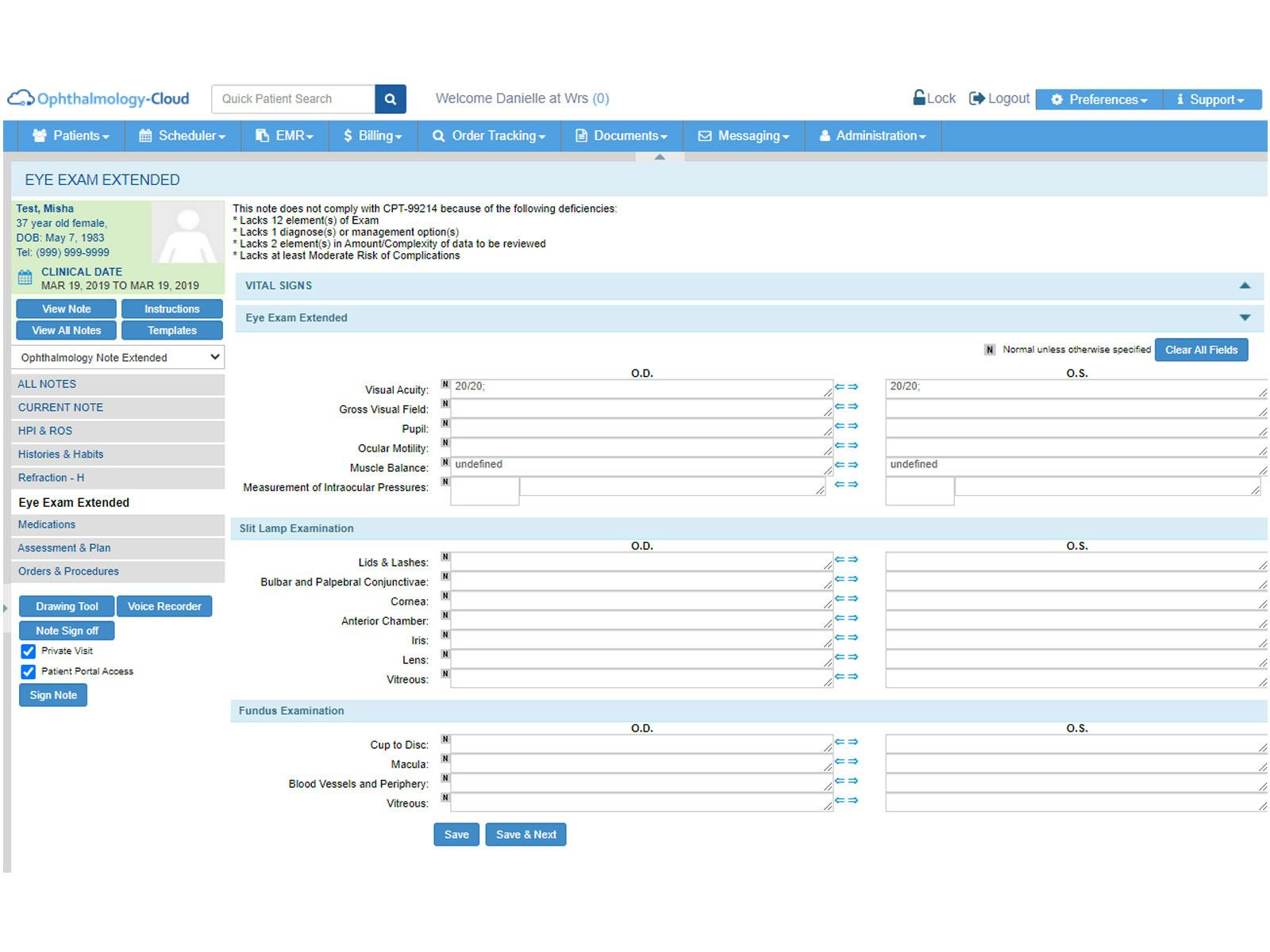Collapse the Vital Signs section
Image resolution: width=1270 pixels, height=952 pixels.
tap(1244, 286)
